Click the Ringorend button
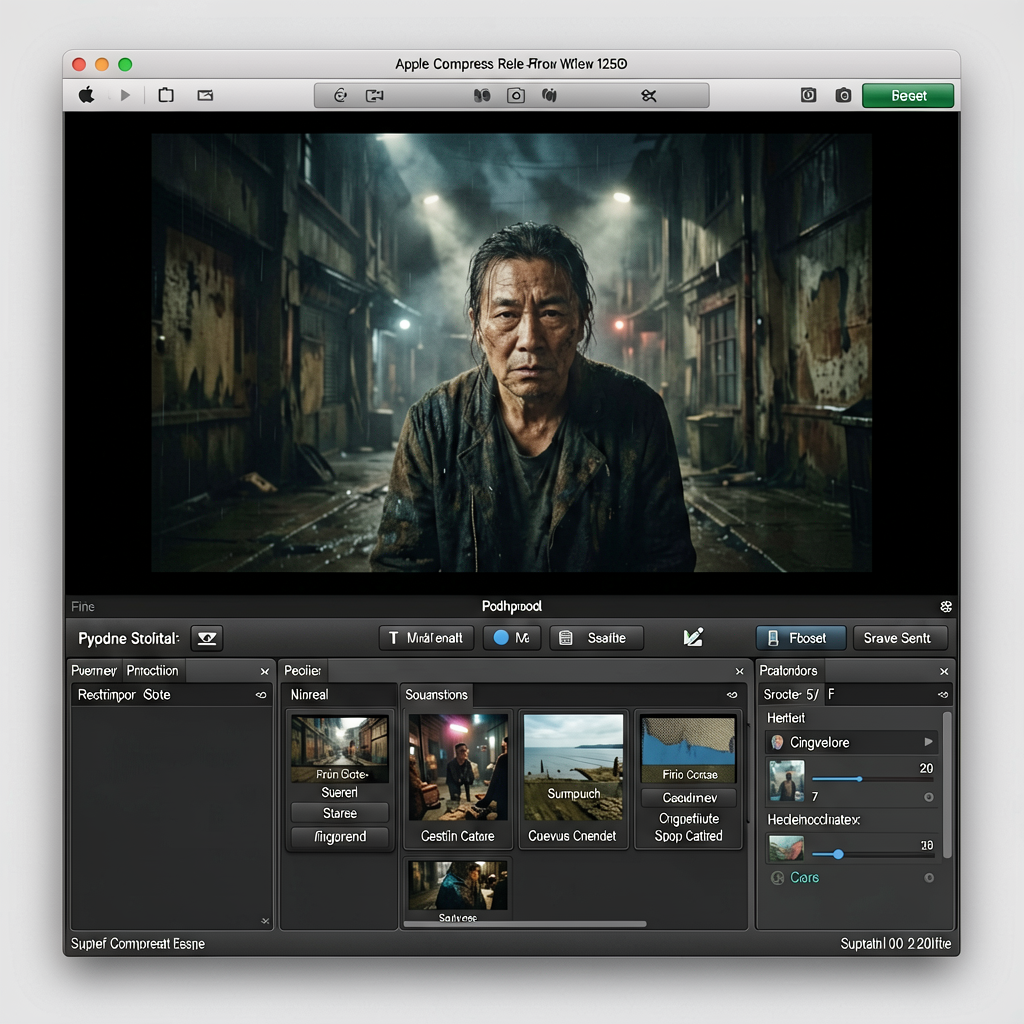1024x1024 pixels. [340, 837]
